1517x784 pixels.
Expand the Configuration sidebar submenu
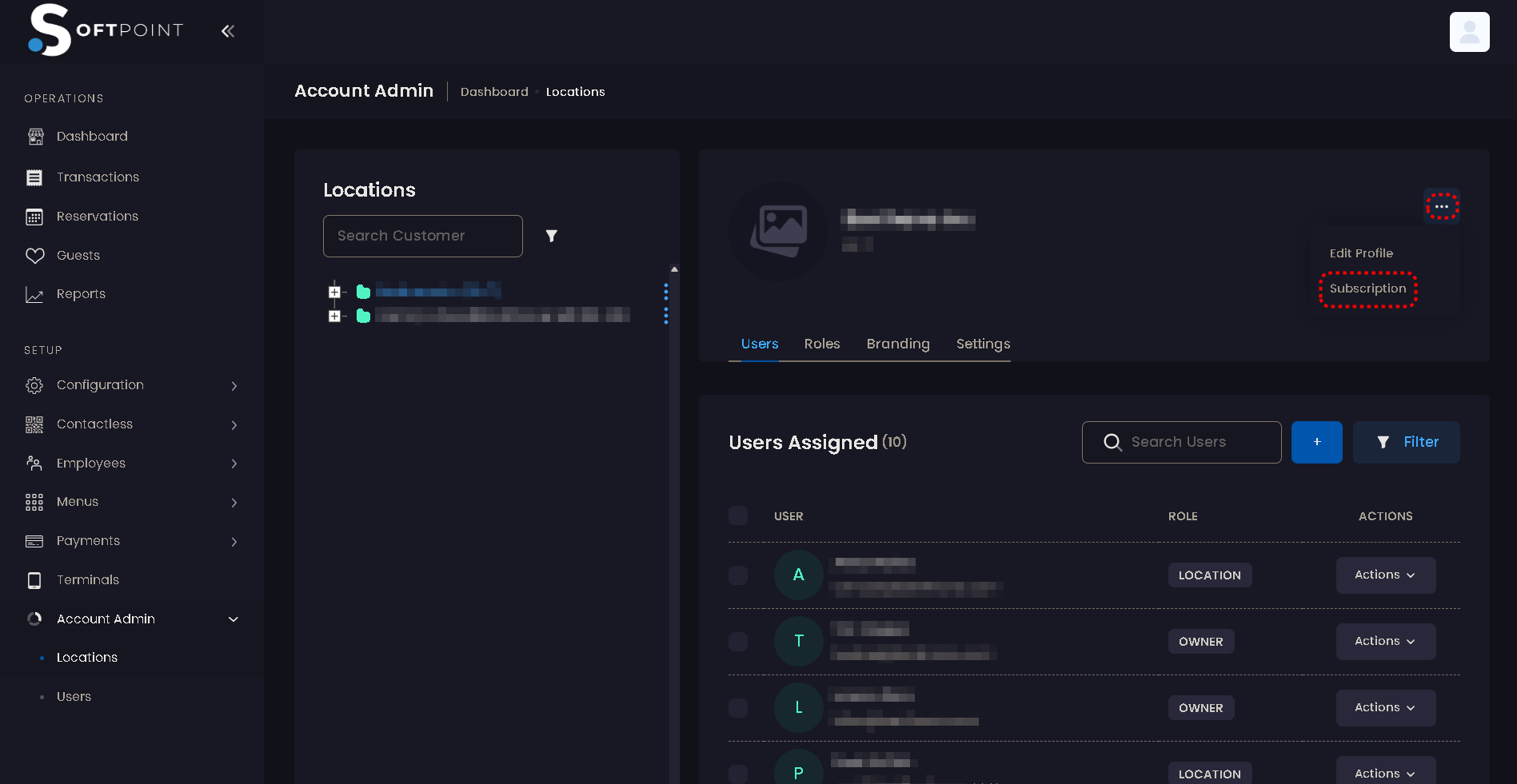point(234,386)
